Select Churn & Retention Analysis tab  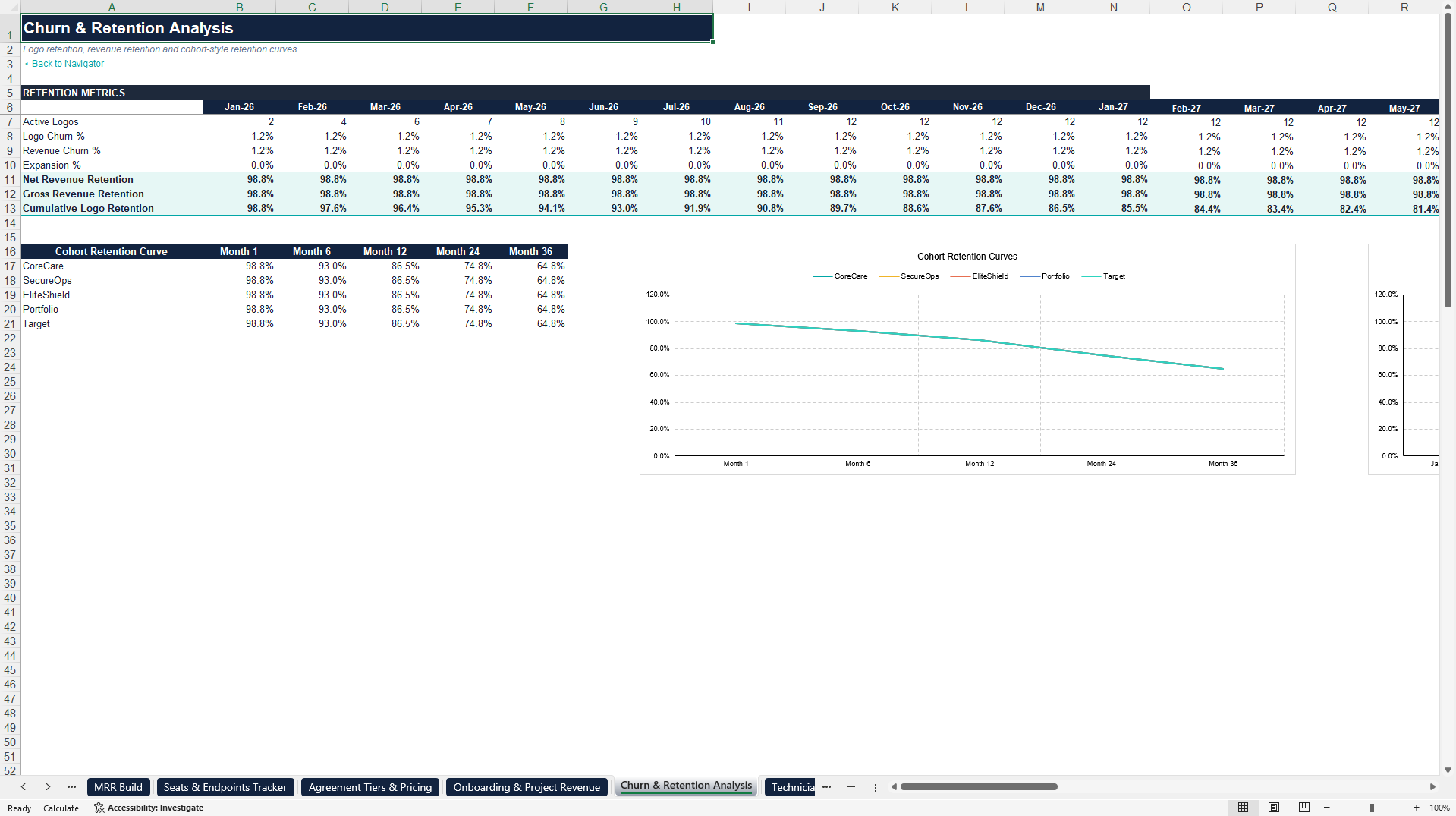[686, 786]
